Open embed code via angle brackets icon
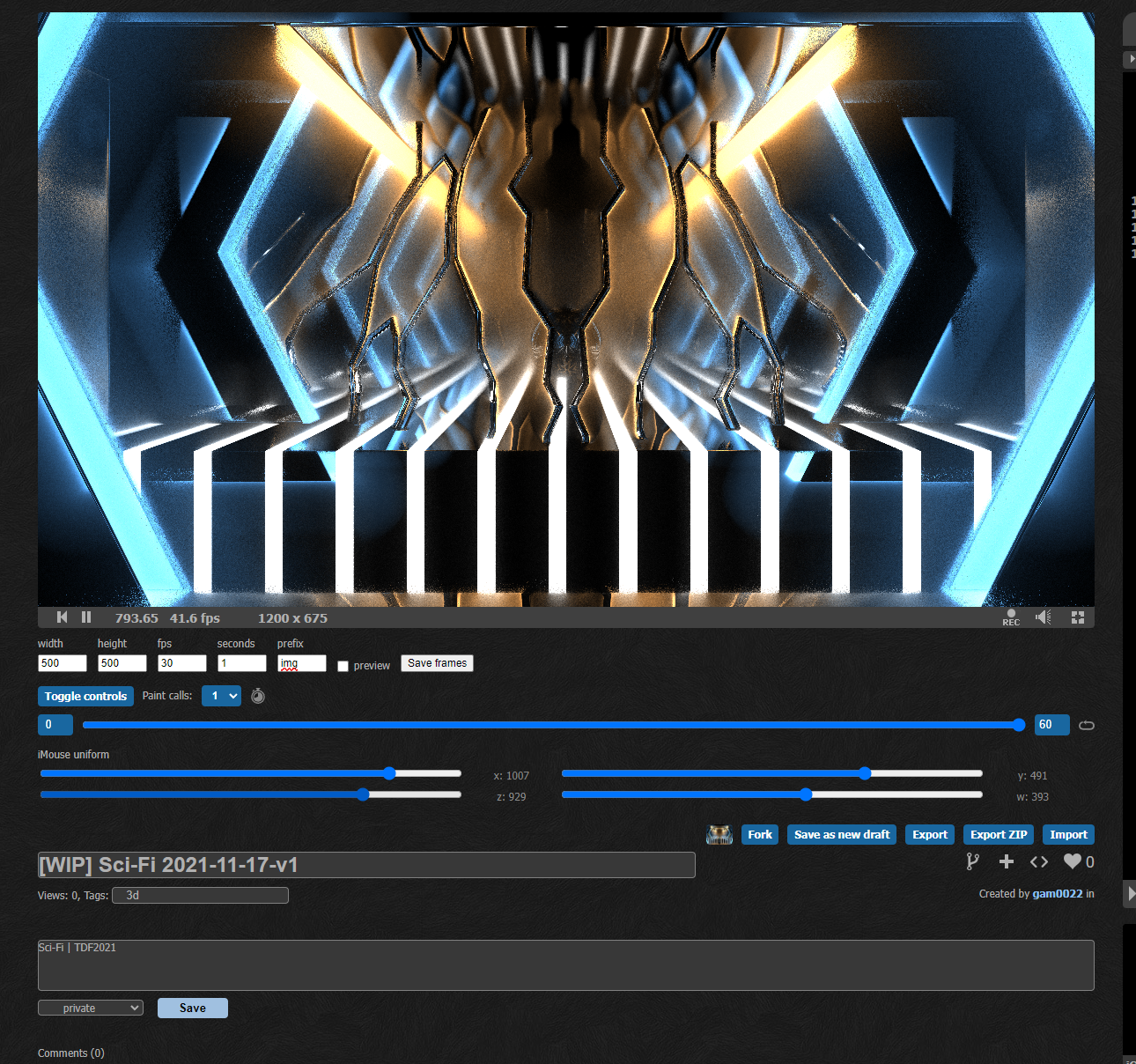 point(1039,861)
